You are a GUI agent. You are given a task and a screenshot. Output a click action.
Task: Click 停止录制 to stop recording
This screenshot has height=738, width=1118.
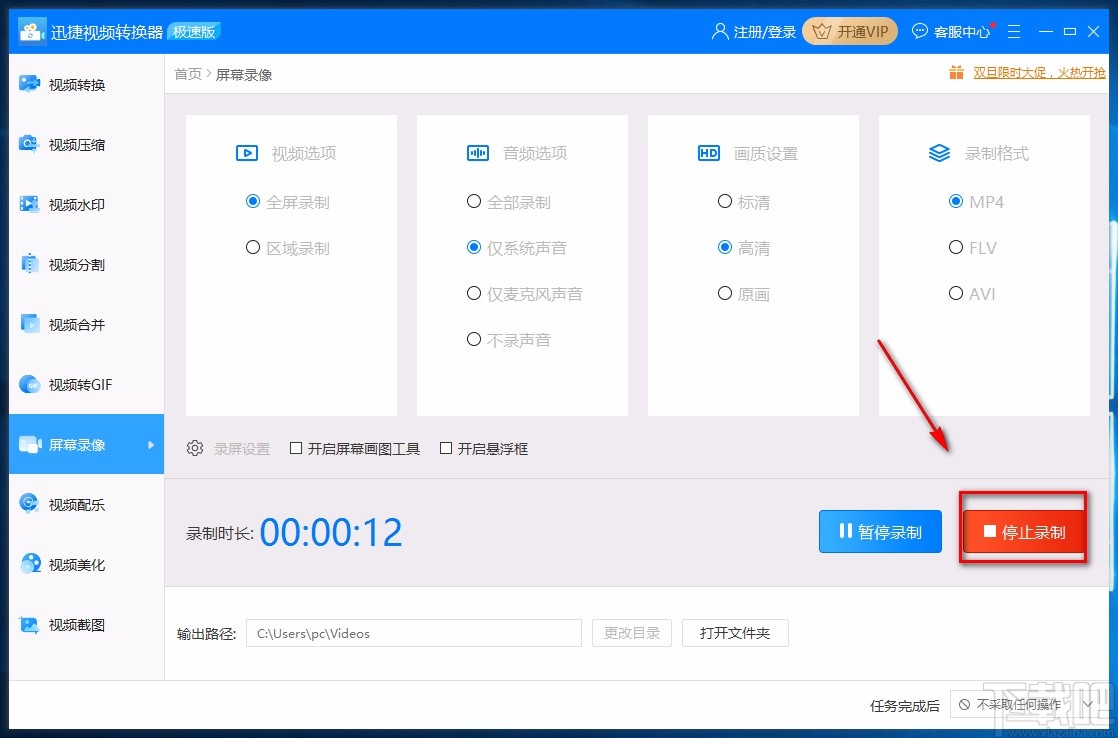(x=1023, y=531)
